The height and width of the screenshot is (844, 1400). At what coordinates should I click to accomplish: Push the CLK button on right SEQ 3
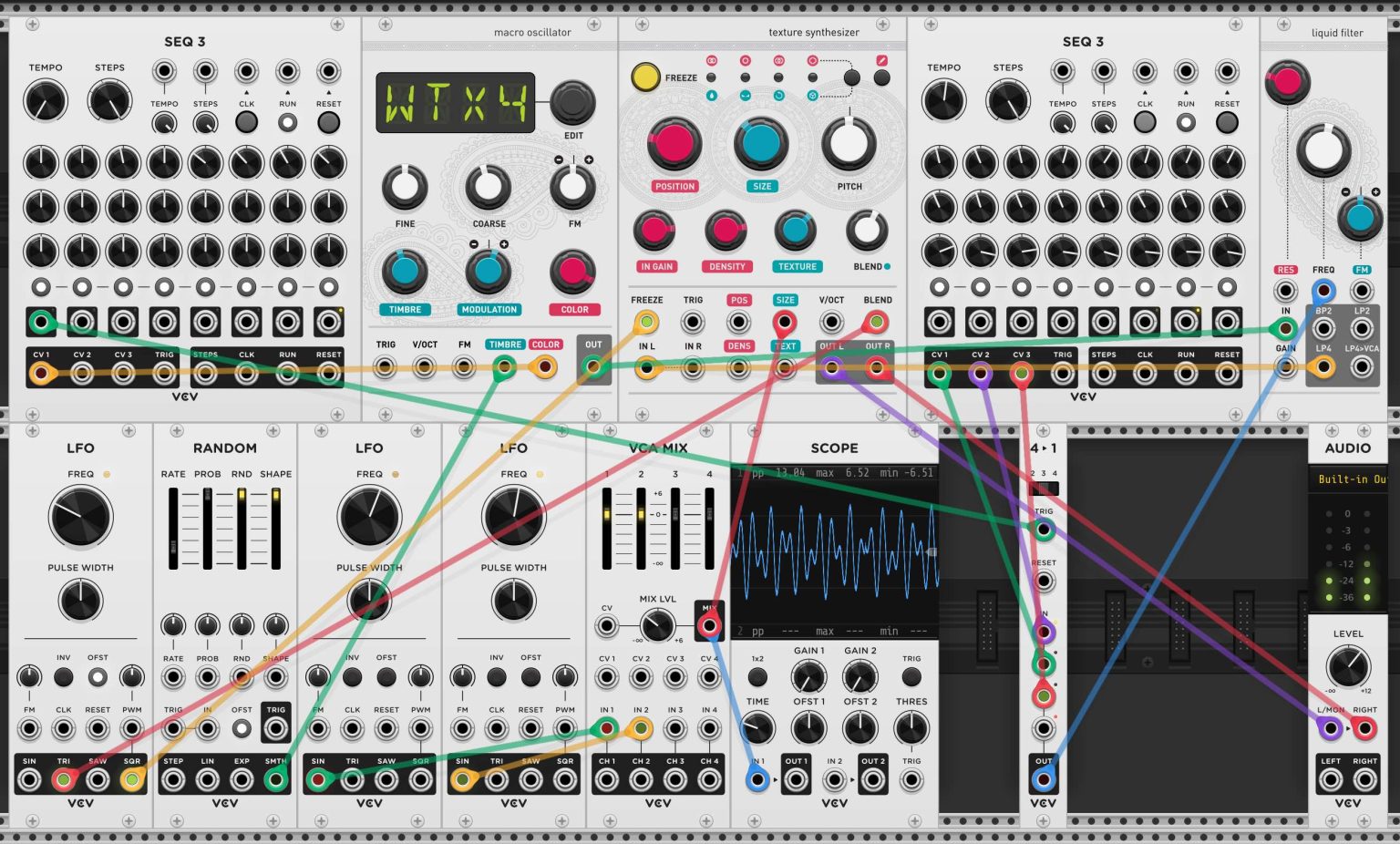click(1145, 122)
